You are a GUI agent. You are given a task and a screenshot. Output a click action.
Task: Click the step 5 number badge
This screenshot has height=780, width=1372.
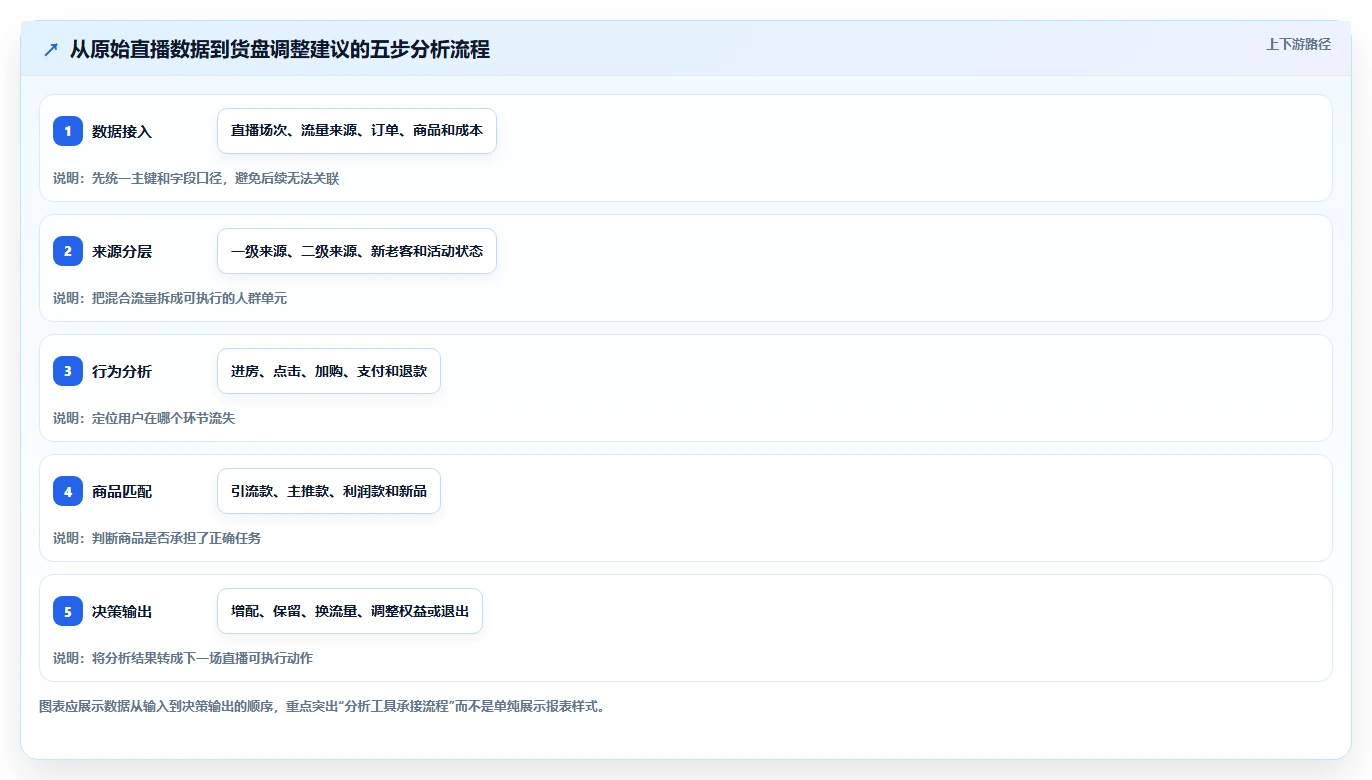68,611
